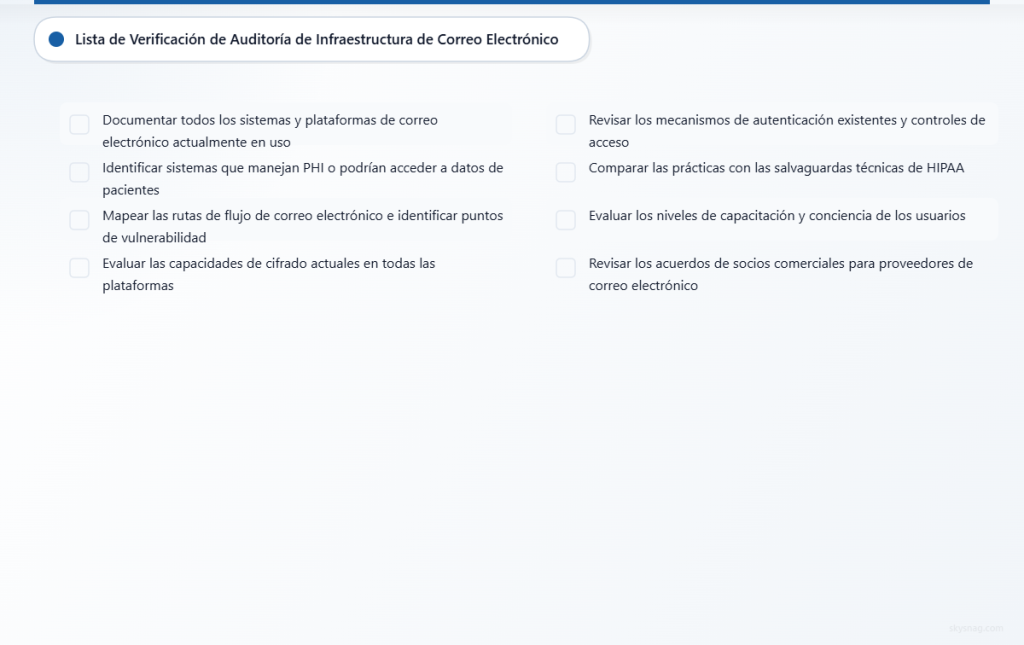
Task: Click the label "Documentar todos los sistemas y plataformas"
Action: point(270,130)
